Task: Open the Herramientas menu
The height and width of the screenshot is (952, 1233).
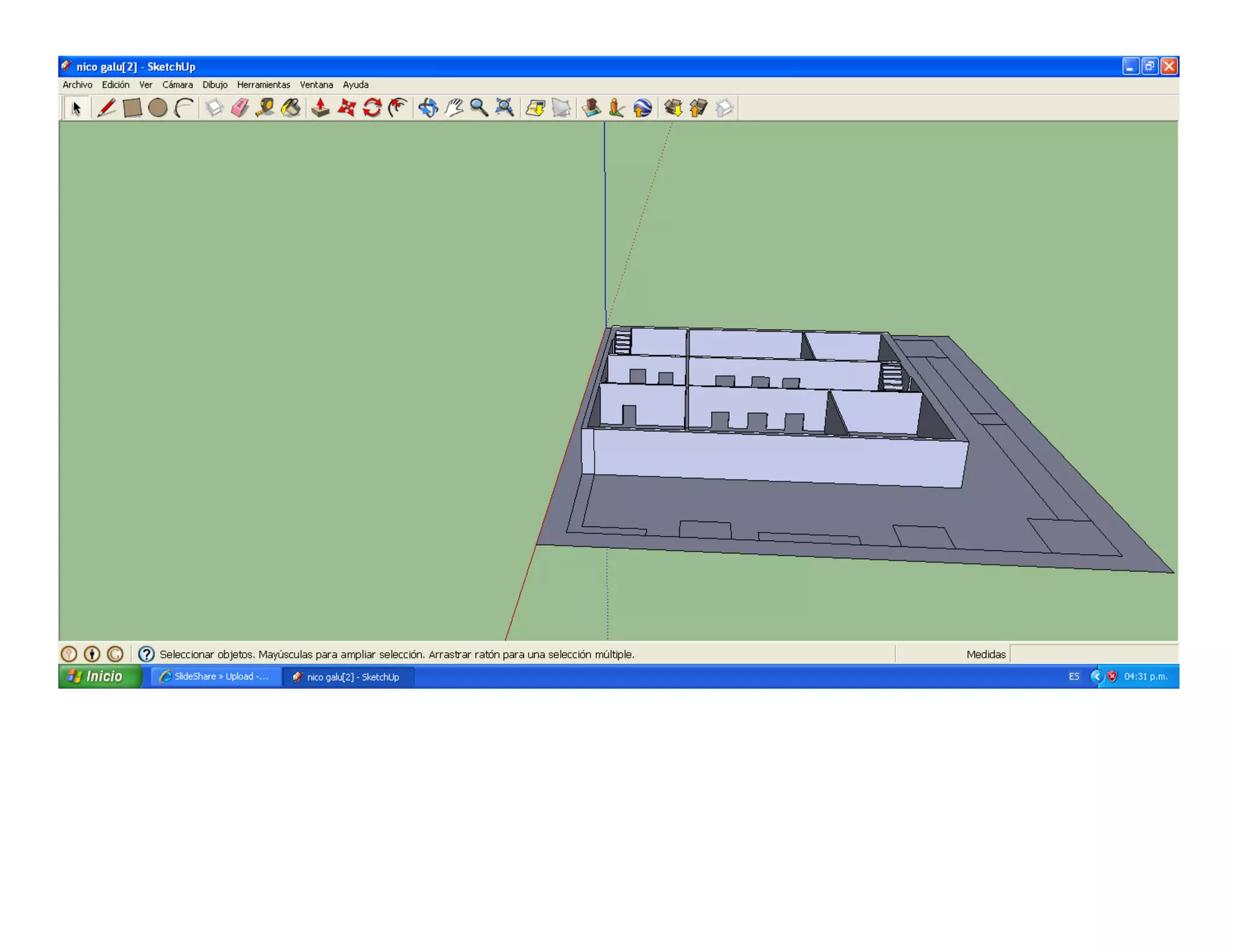Action: (x=263, y=85)
